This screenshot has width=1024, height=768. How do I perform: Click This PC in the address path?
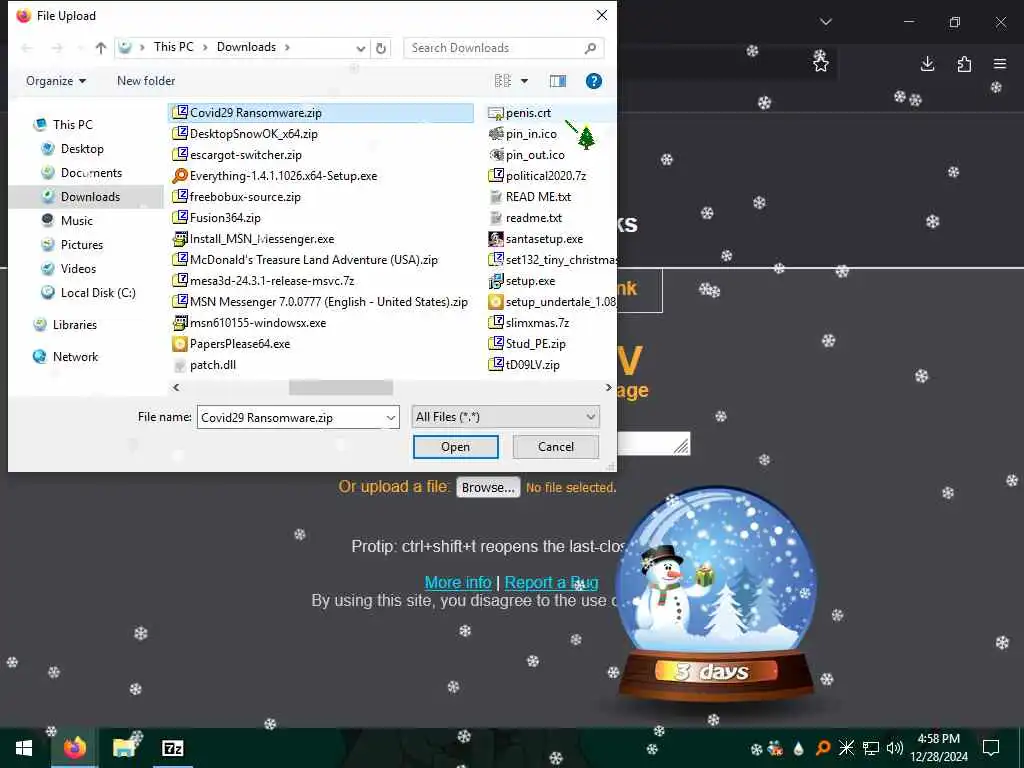pyautogui.click(x=174, y=47)
